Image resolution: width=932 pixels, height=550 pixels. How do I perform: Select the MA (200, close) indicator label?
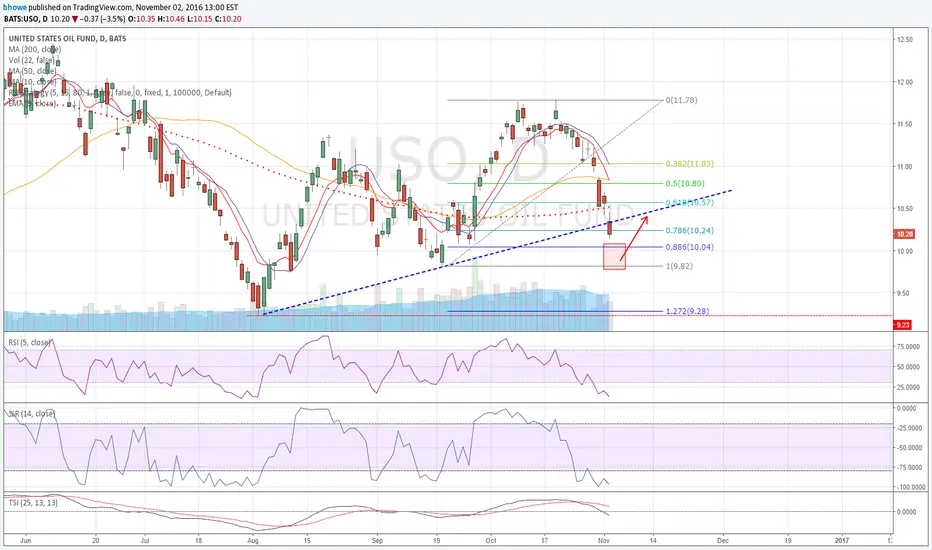click(x=34, y=49)
